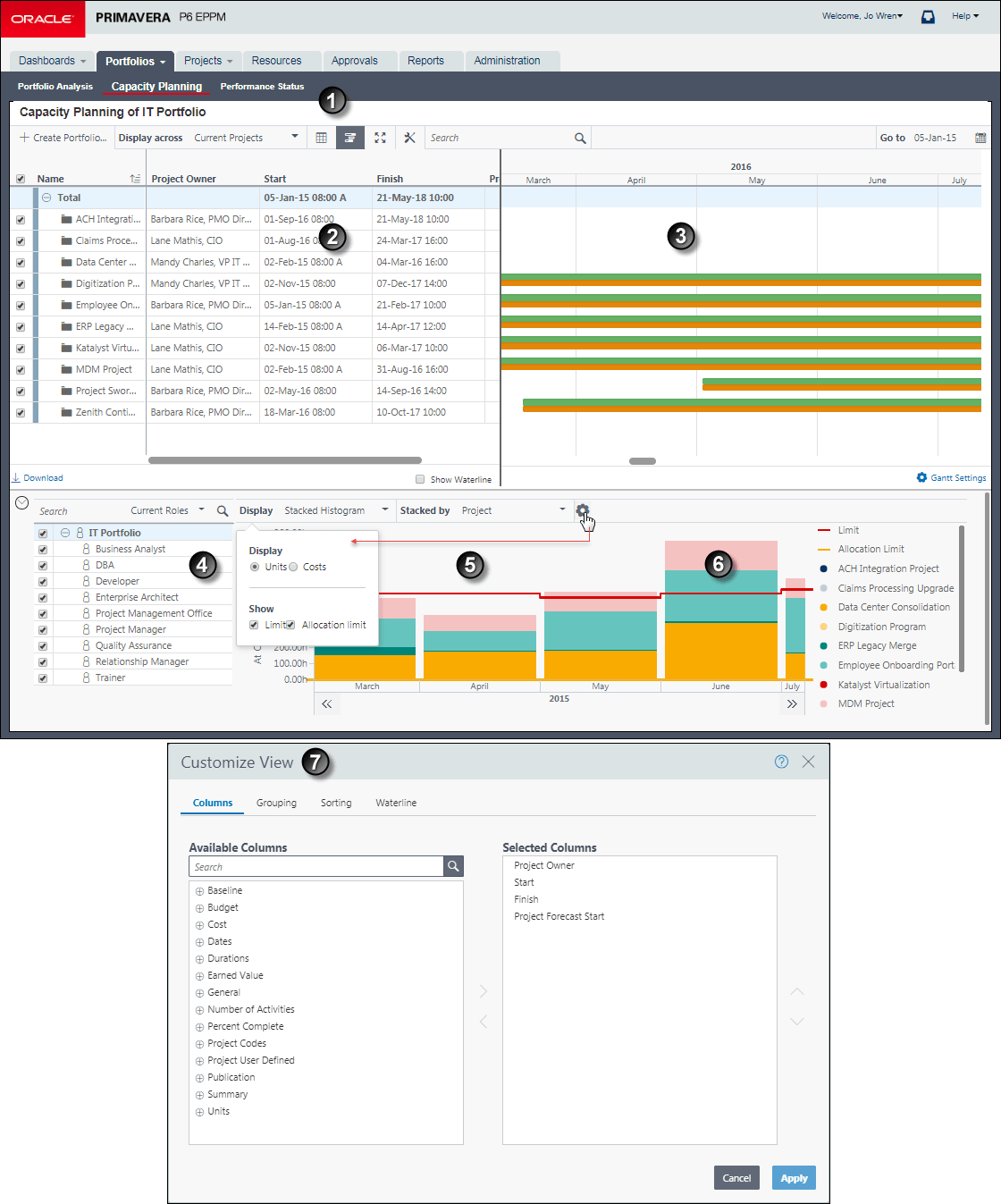1001x1204 pixels.
Task: Uncheck the Claims Processing row checkbox
Action: tap(21, 241)
